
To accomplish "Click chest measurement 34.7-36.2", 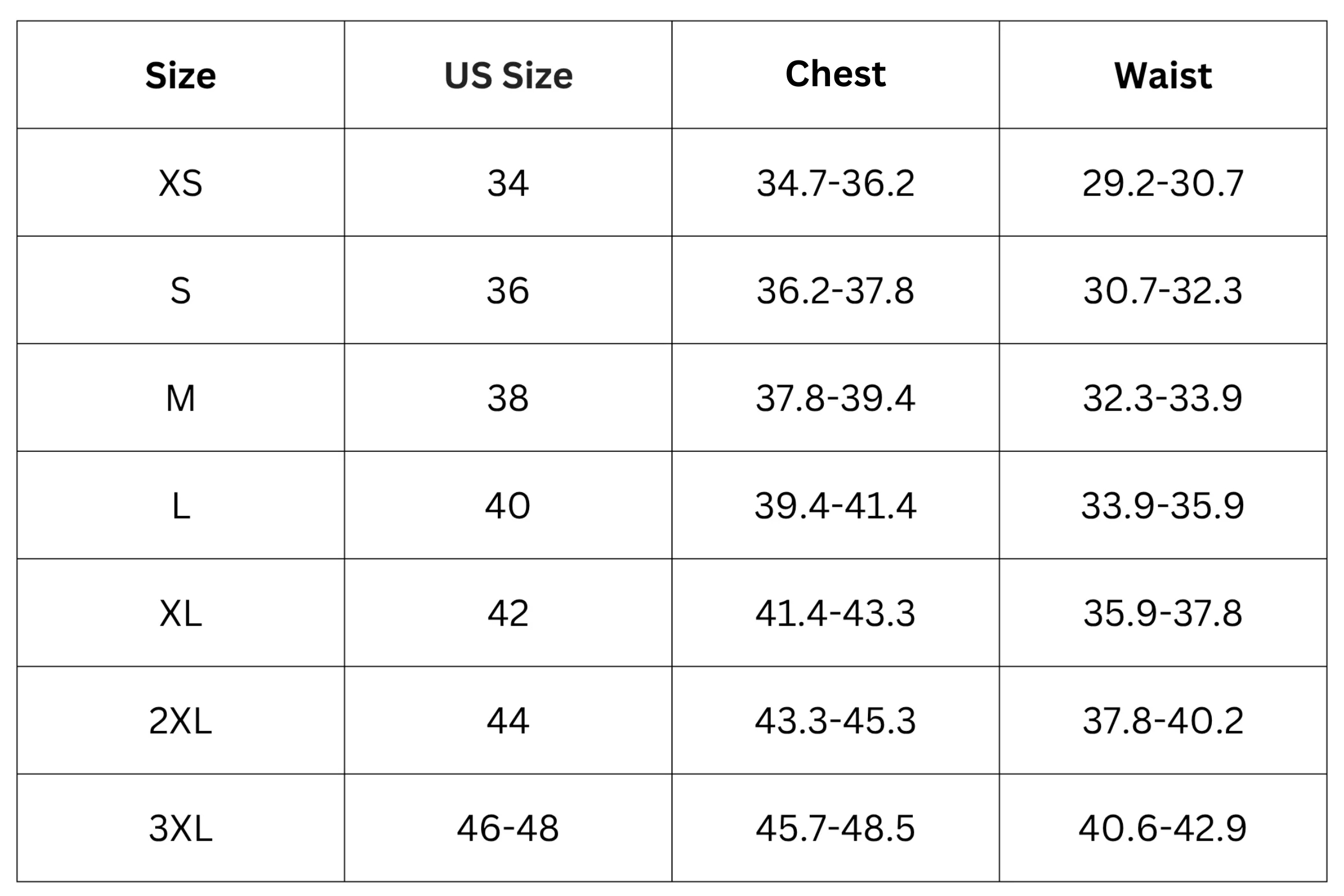I will pos(836,184).
